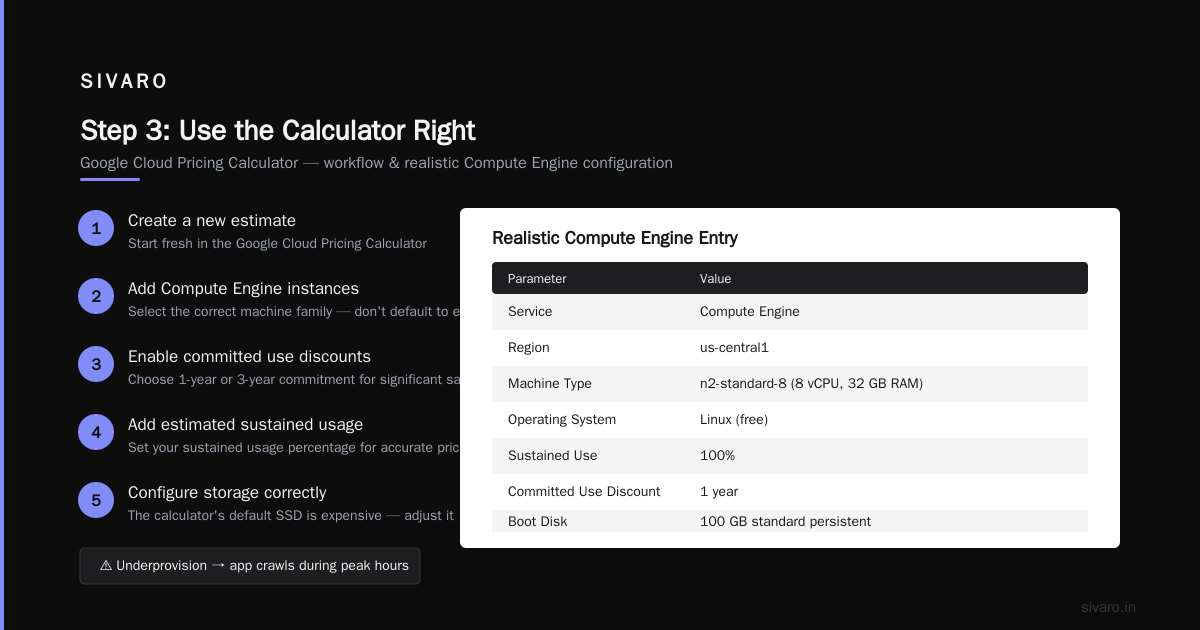Click the '100 GB standard persistent' value
The image size is (1200, 630).
(x=785, y=522)
